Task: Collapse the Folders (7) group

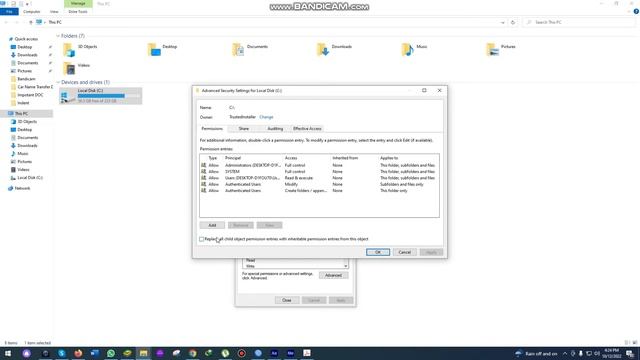Action: click(x=58, y=36)
